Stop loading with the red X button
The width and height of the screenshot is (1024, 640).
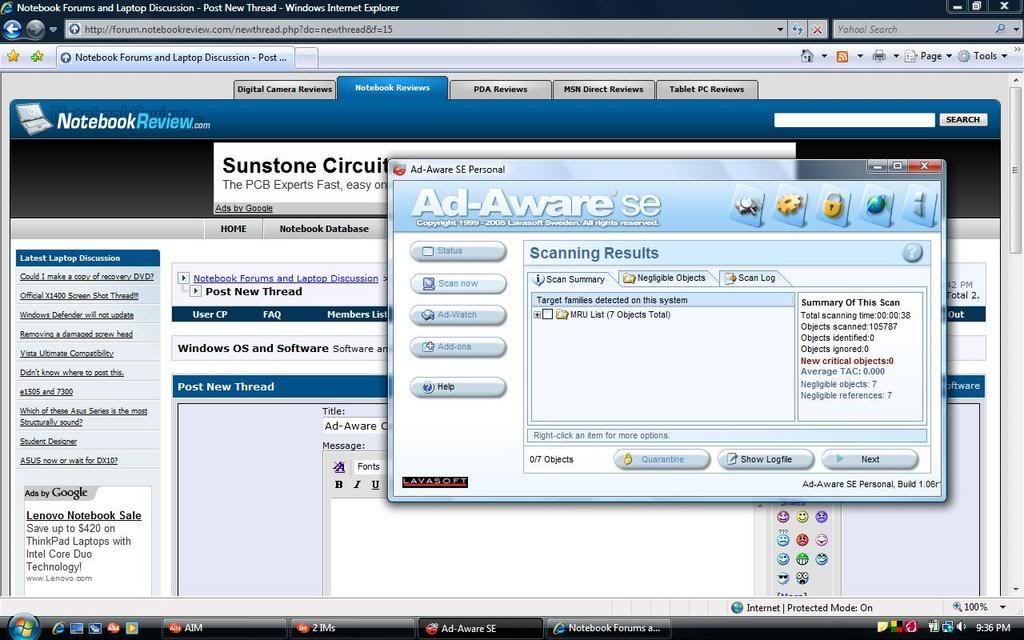point(817,29)
